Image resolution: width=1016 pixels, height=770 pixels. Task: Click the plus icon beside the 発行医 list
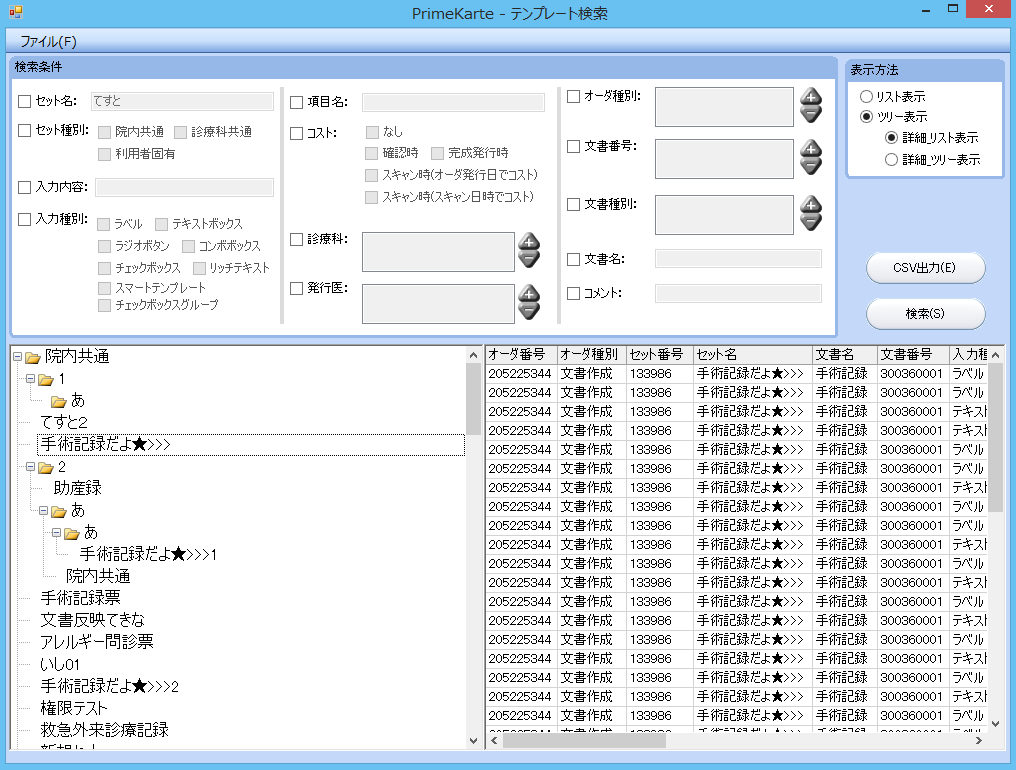pyautogui.click(x=529, y=294)
